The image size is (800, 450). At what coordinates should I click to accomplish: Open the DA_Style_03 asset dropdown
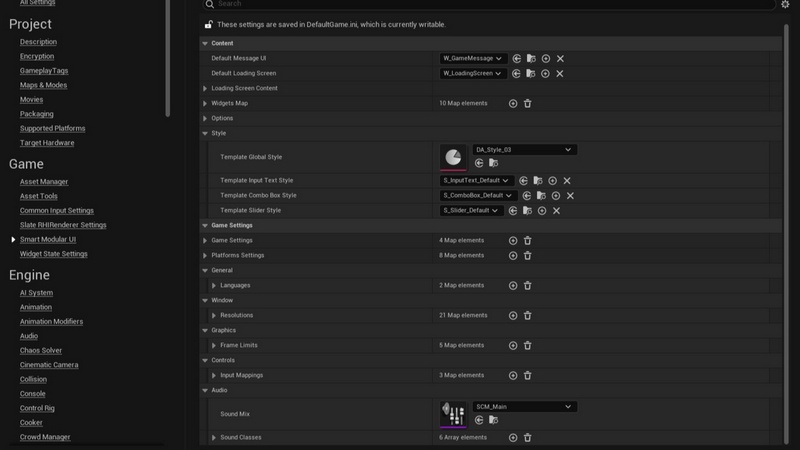(524, 150)
